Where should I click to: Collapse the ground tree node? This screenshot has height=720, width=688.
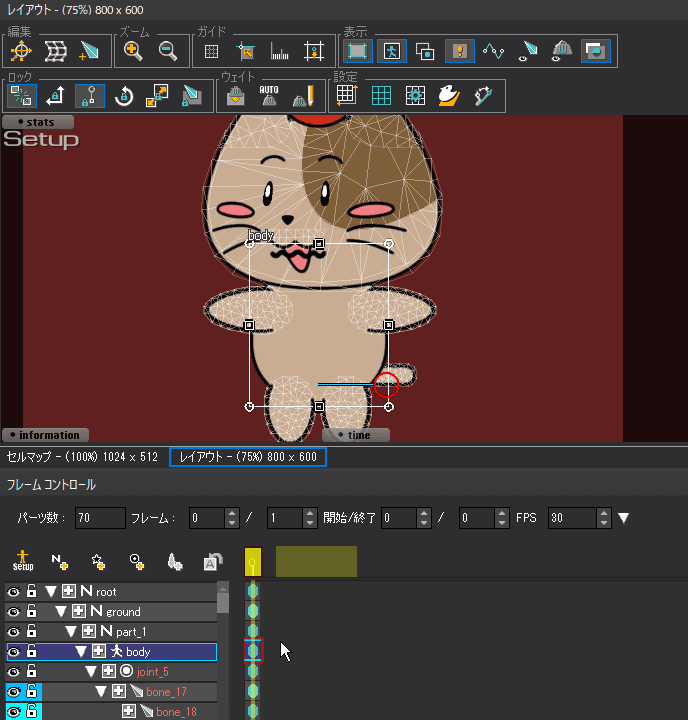tap(61, 612)
